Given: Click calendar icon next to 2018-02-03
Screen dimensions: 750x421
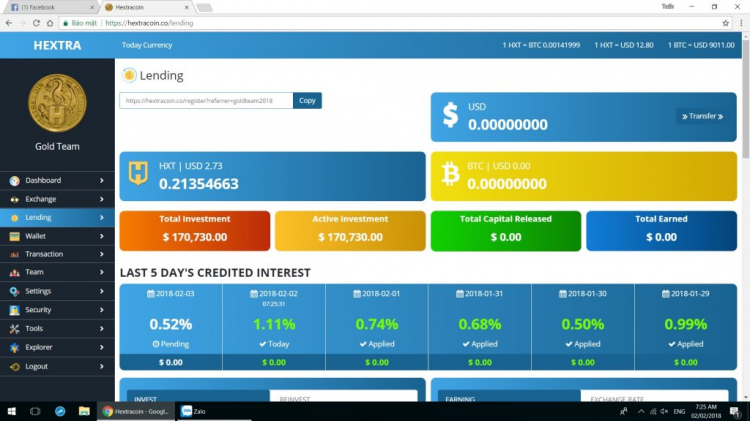Looking at the screenshot, I should point(151,294).
